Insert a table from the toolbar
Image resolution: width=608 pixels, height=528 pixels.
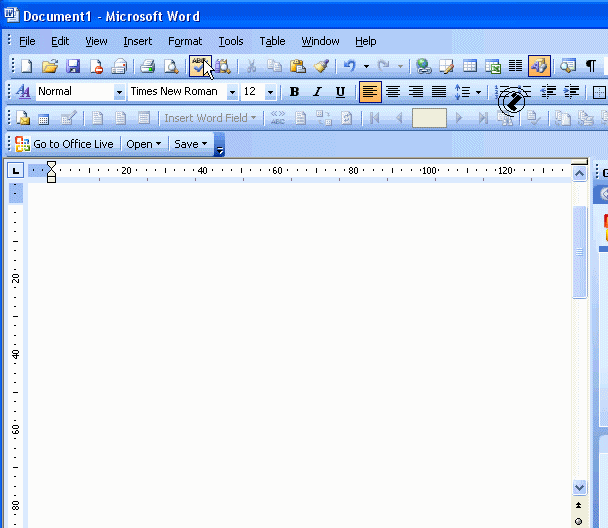(470, 66)
